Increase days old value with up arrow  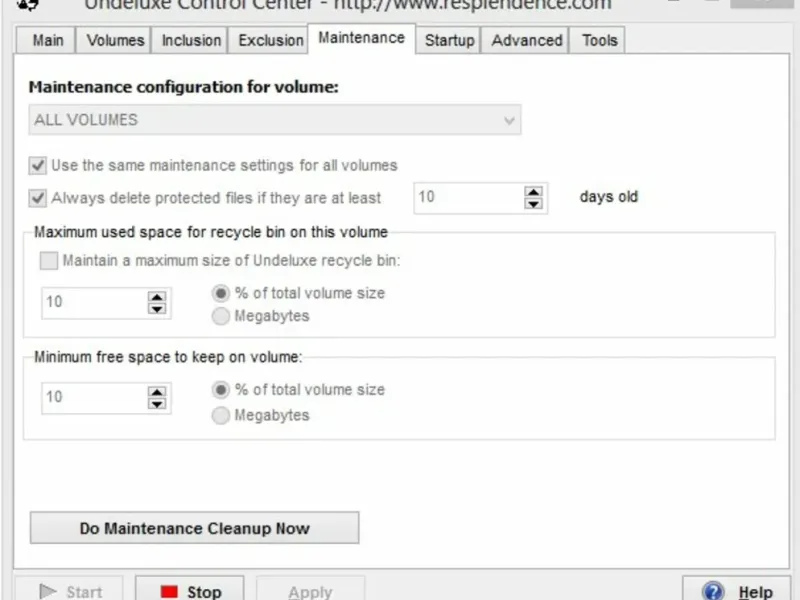click(534, 191)
